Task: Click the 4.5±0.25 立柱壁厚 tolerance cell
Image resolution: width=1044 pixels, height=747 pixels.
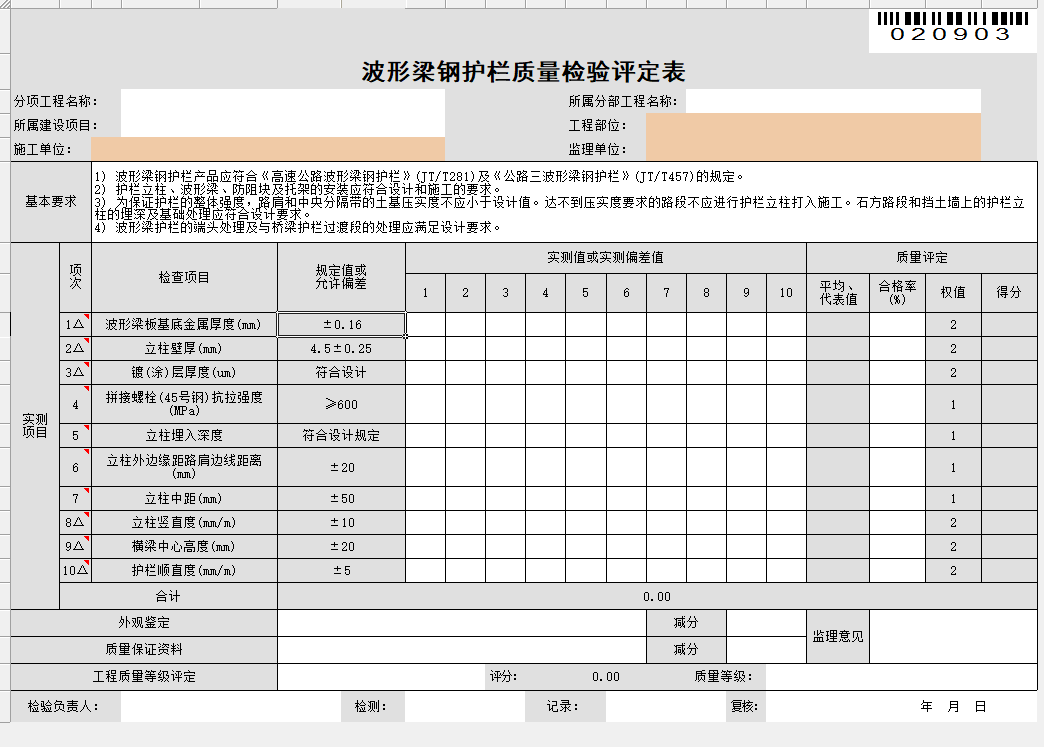Action: tap(341, 349)
